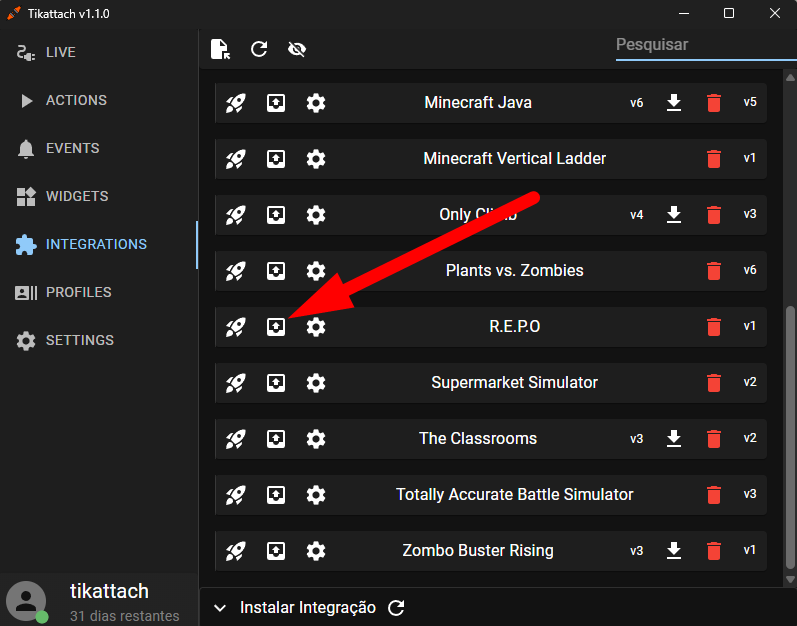Delete The Classrooms integration
The height and width of the screenshot is (626, 797).
coord(714,438)
